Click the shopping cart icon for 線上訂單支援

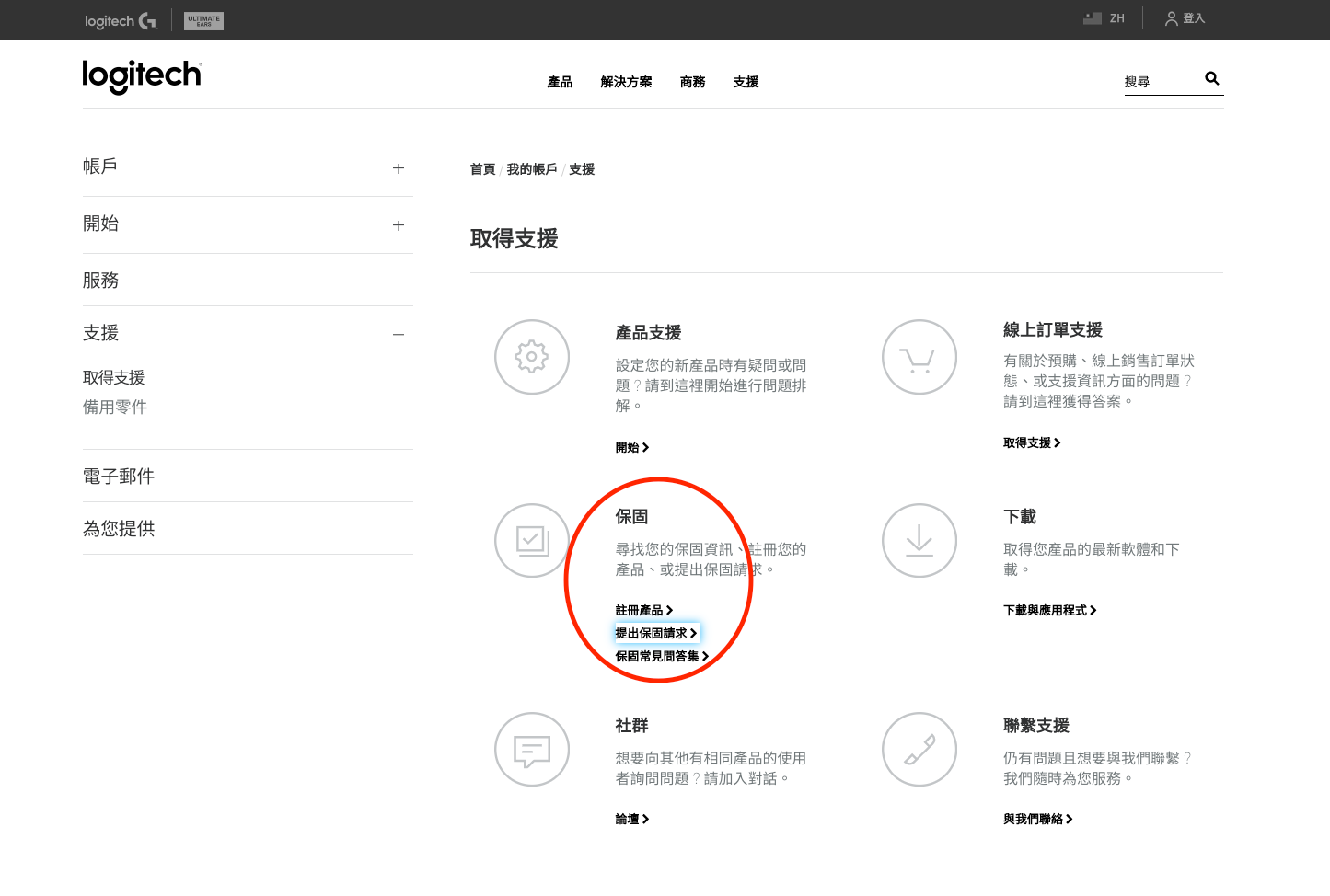(919, 357)
